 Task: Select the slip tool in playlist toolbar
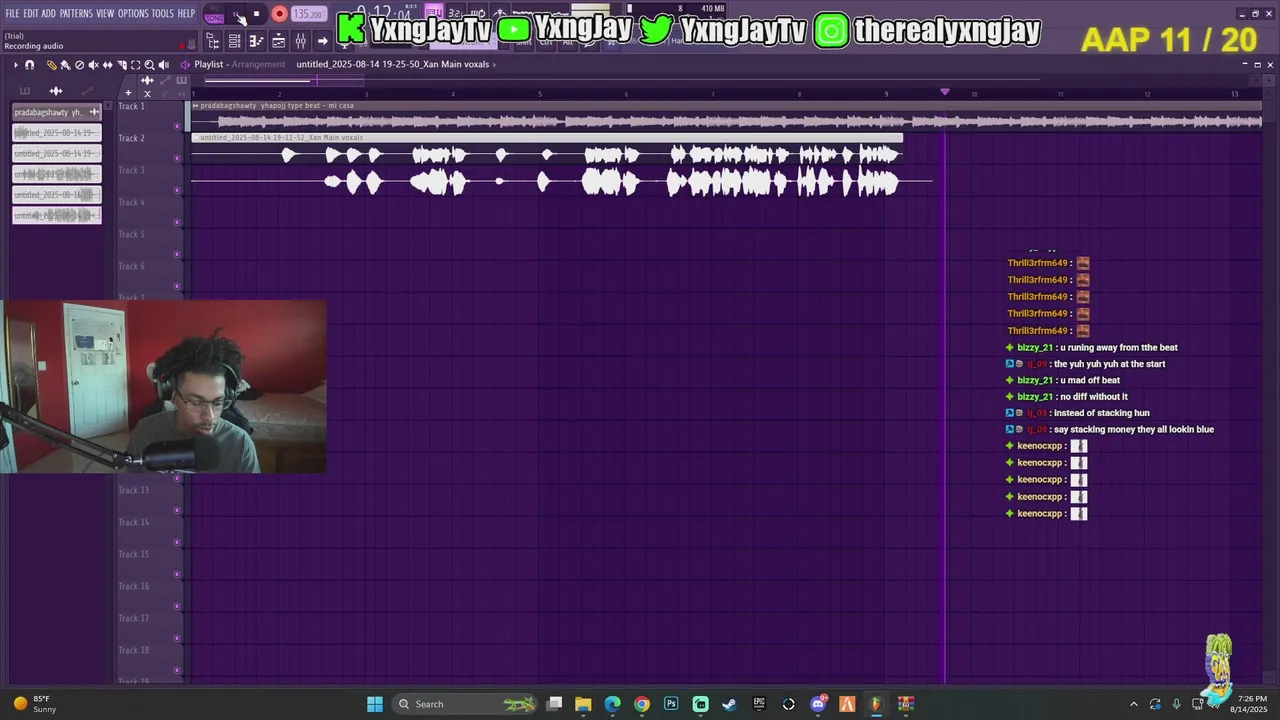click(x=108, y=65)
